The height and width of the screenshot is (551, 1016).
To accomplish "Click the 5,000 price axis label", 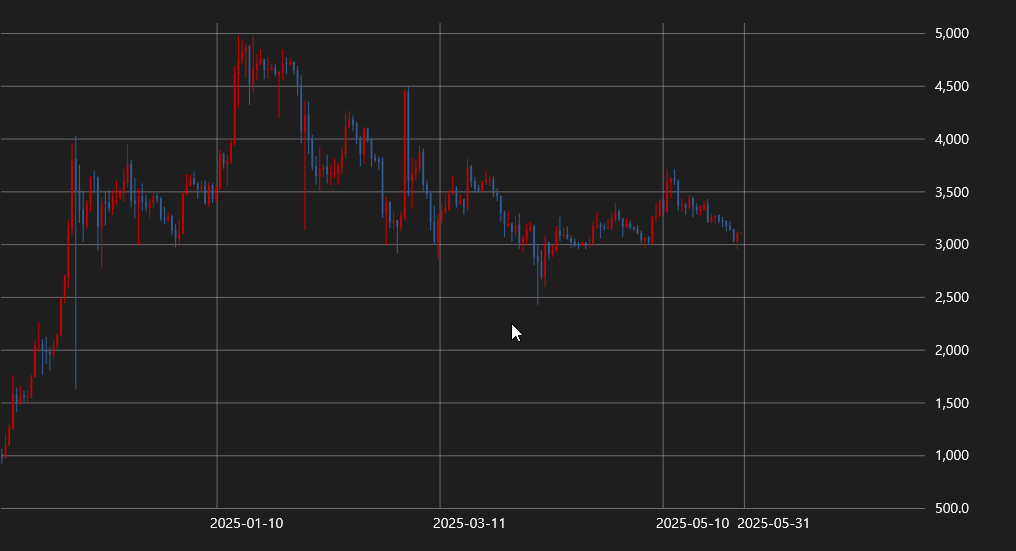I will [x=952, y=33].
